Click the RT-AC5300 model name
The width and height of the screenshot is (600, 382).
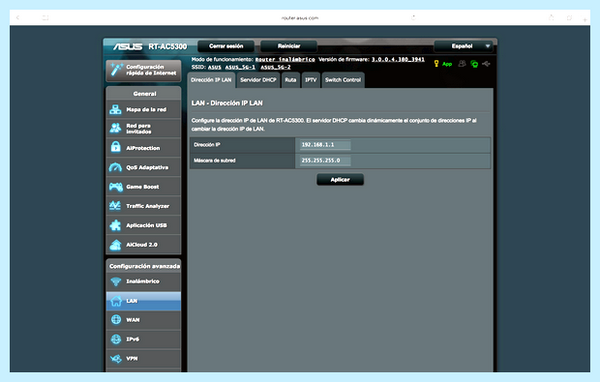coord(168,46)
